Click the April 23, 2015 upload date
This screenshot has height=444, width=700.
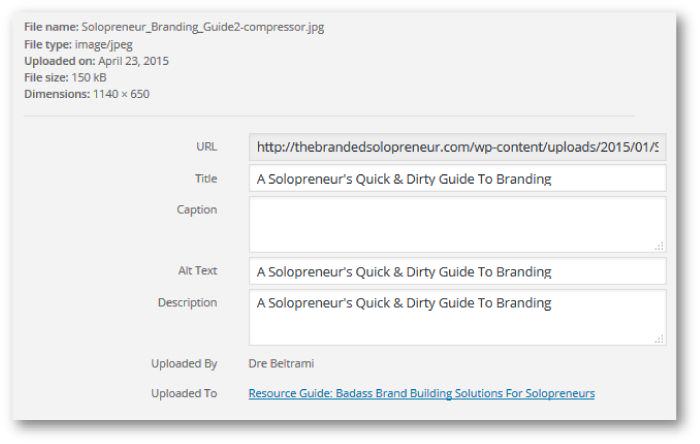tap(133, 61)
